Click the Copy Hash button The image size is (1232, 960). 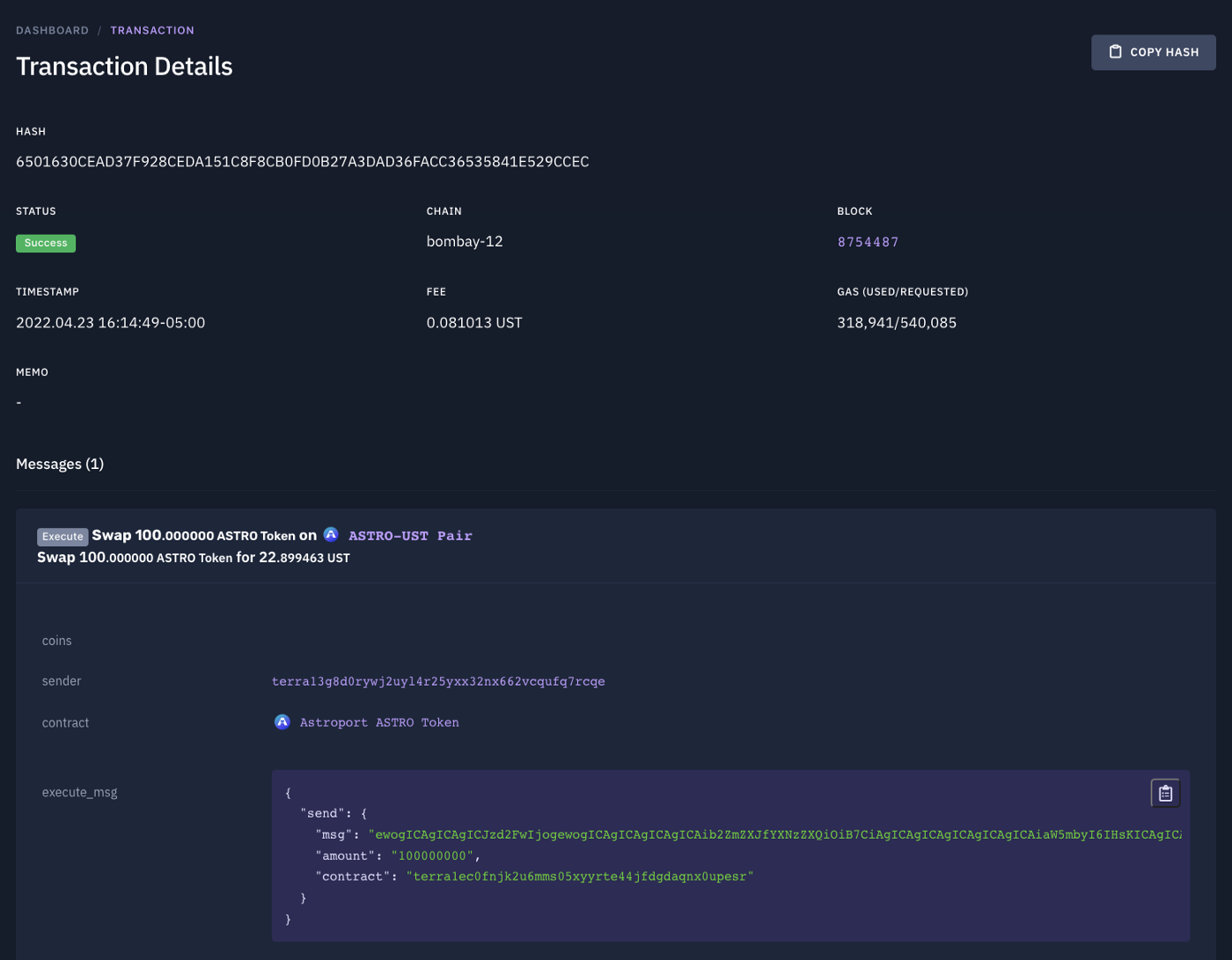pyautogui.click(x=1153, y=53)
